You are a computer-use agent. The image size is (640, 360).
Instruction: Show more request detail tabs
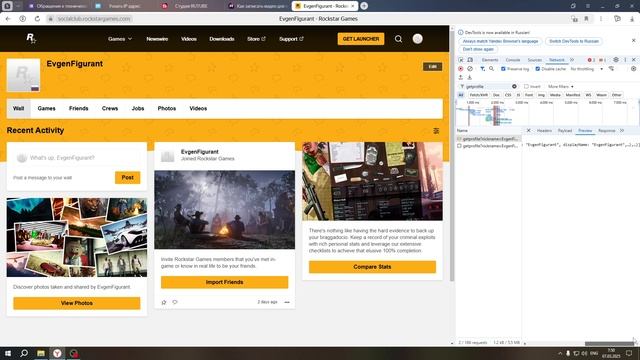622,131
